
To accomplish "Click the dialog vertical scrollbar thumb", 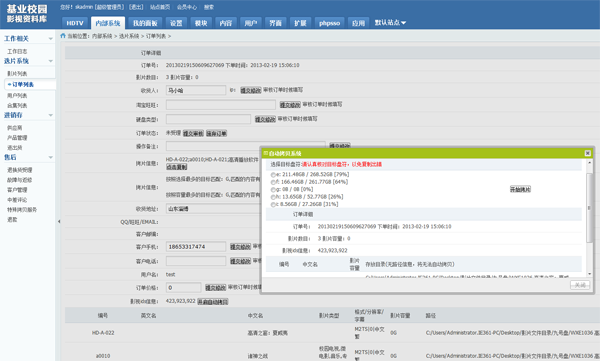I will pyautogui.click(x=589, y=208).
